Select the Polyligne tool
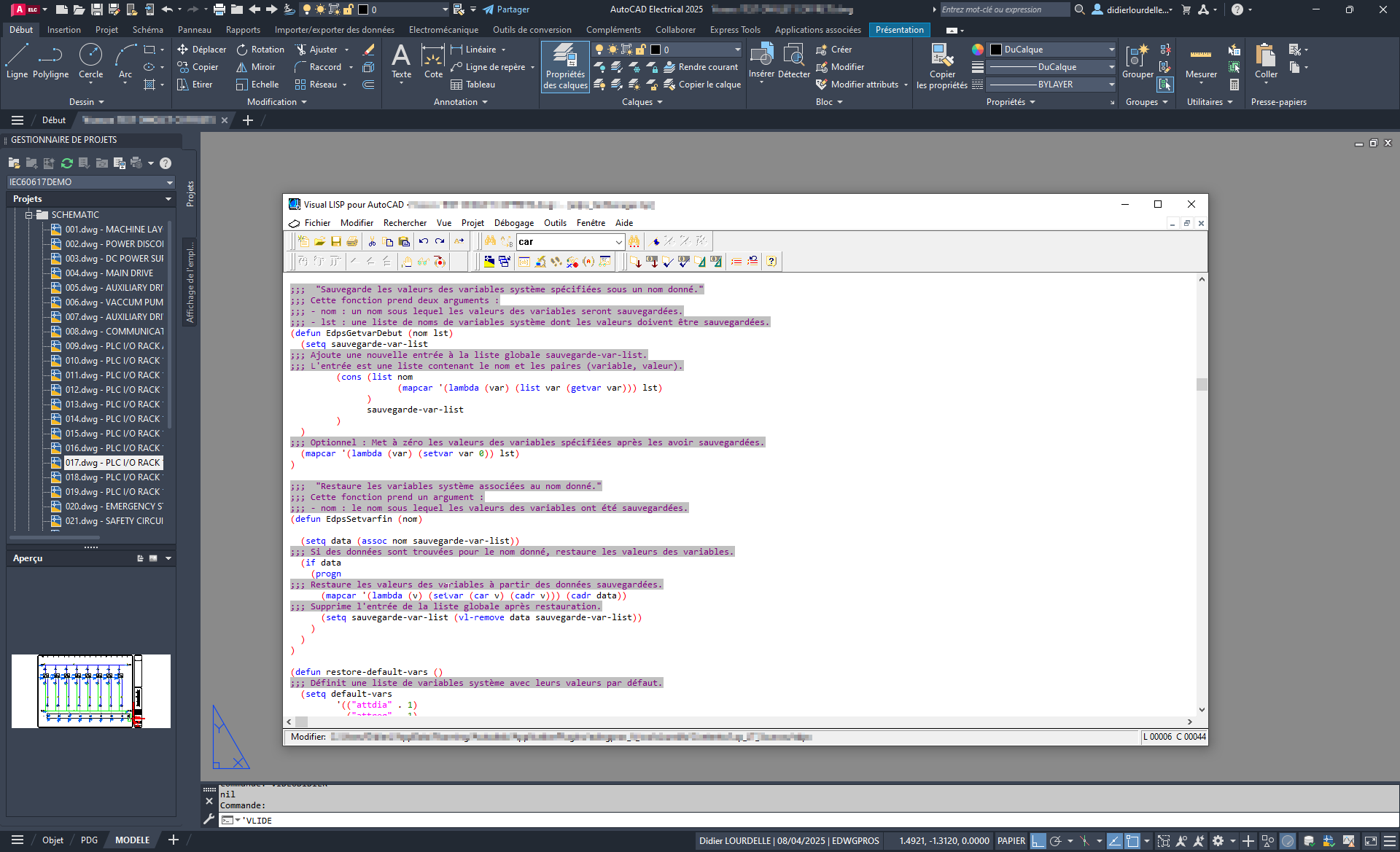The image size is (1400, 852). coord(50,61)
